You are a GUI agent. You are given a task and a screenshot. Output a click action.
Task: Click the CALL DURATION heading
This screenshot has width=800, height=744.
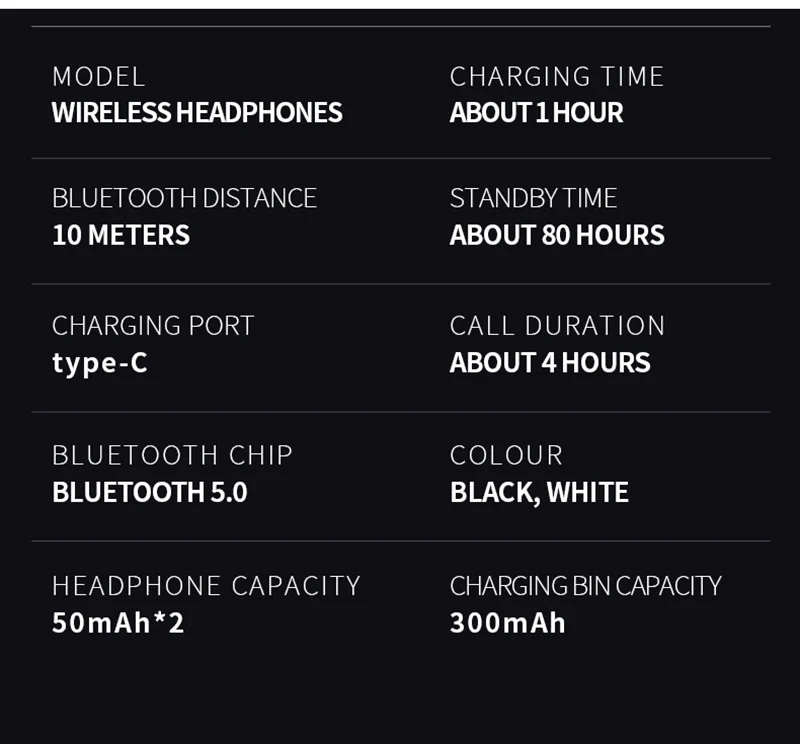point(557,326)
